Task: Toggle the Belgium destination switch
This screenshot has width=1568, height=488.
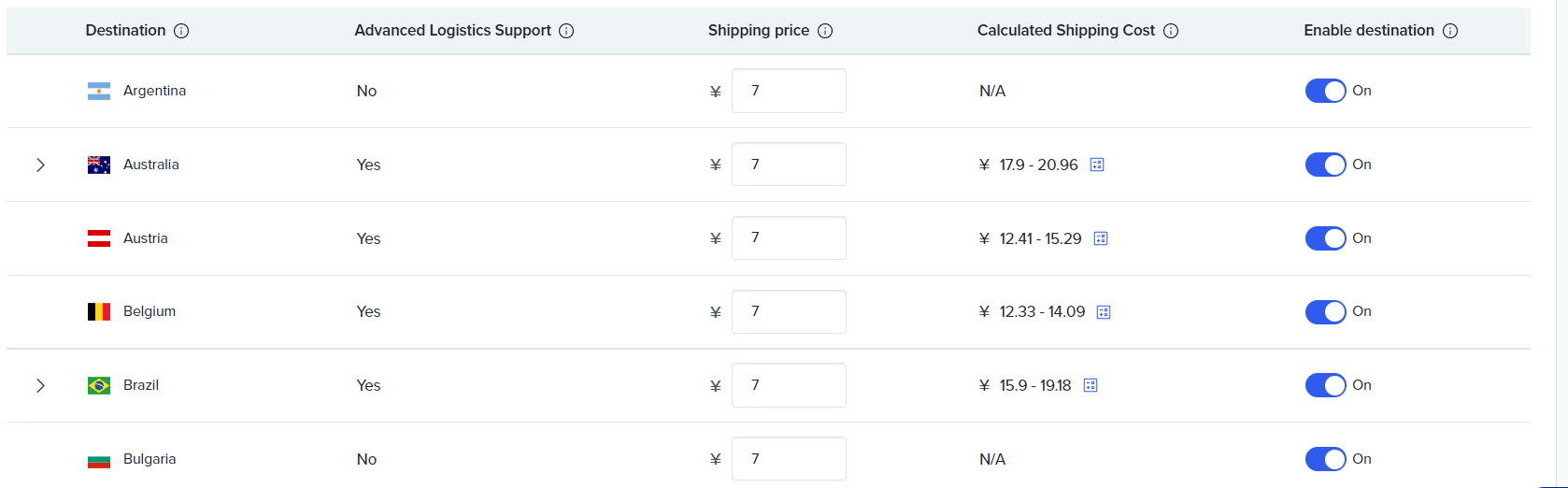Action: click(1325, 311)
